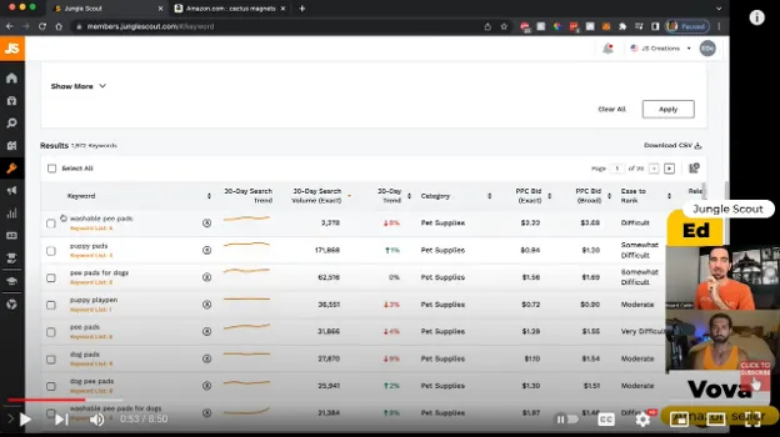
Task: Open the browser tab list chevron
Action: pyautogui.click(x=718, y=8)
